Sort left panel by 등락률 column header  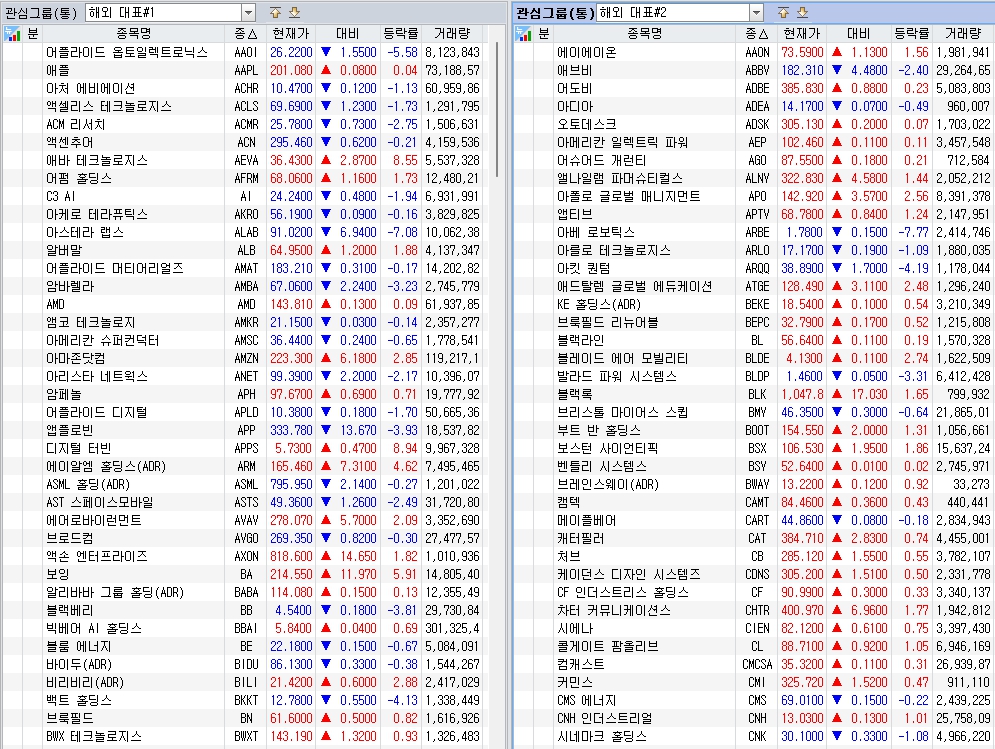(400, 34)
